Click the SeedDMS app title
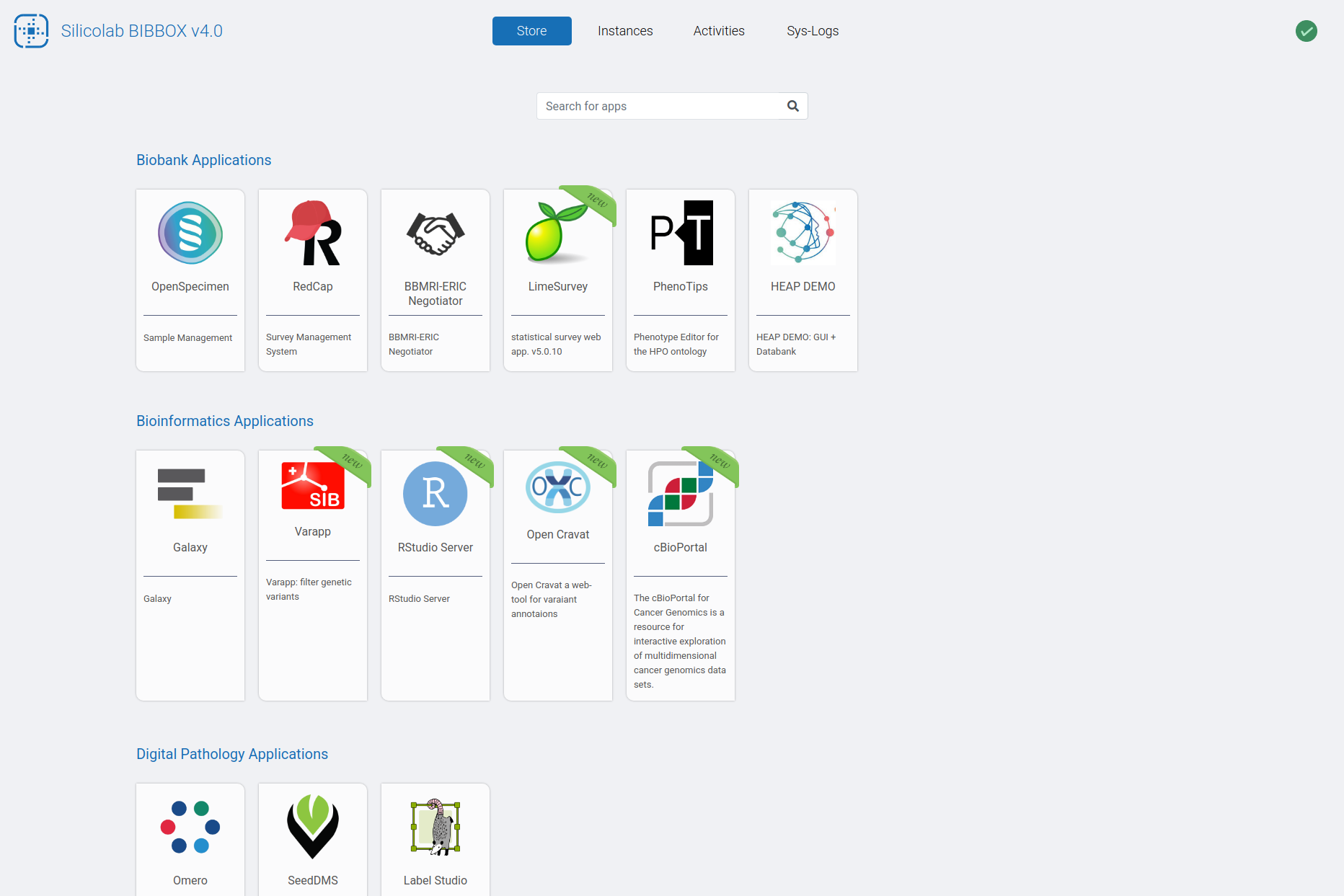The width and height of the screenshot is (1344, 896). tap(313, 880)
